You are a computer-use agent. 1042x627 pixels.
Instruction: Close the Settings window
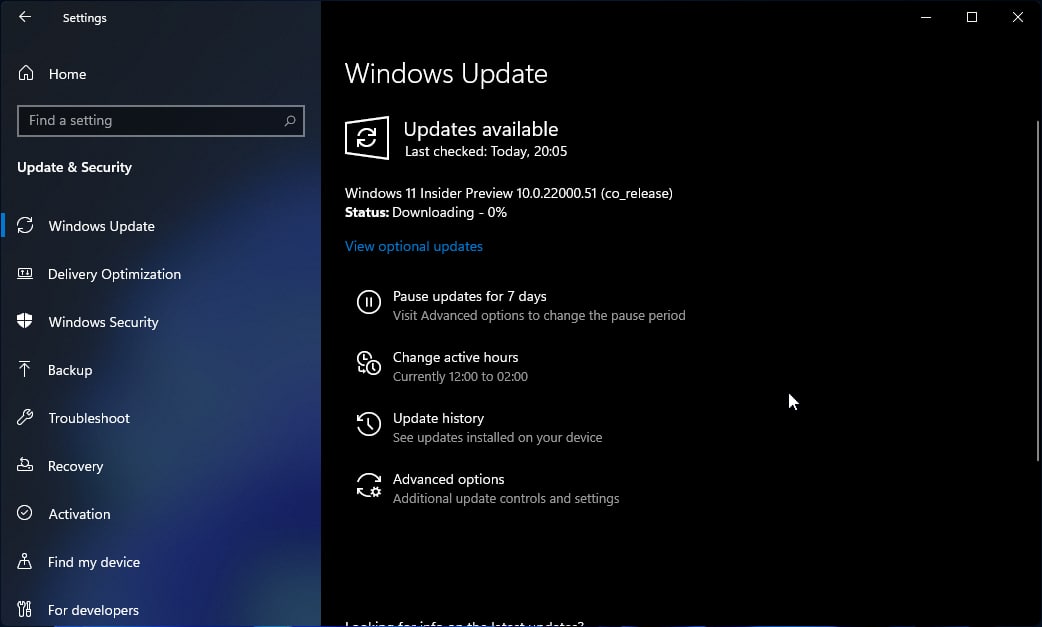coord(1017,17)
